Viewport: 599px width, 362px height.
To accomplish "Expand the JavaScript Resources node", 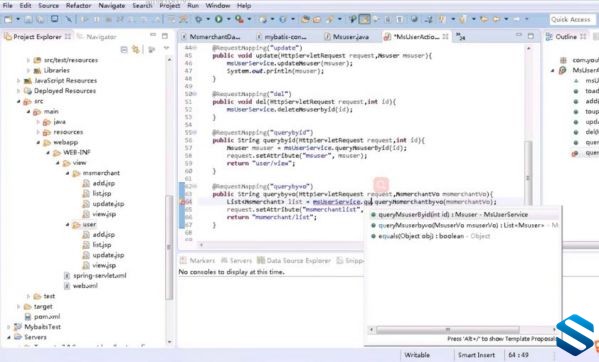I will tap(18, 81).
